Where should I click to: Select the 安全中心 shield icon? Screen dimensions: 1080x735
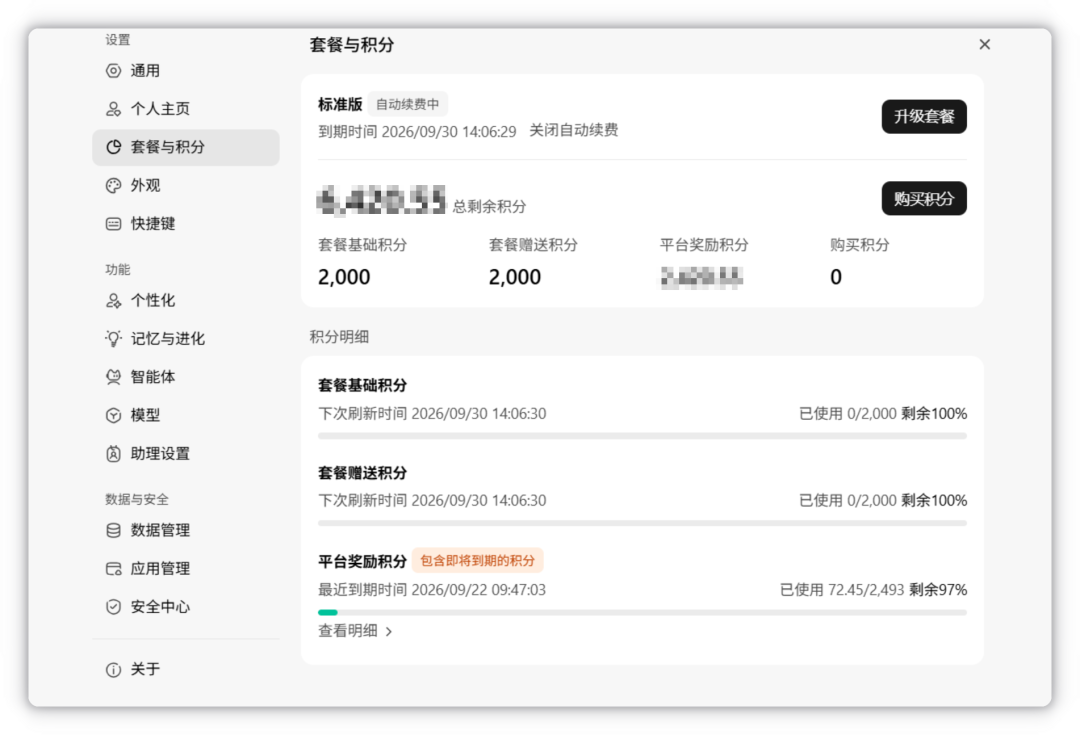point(113,607)
